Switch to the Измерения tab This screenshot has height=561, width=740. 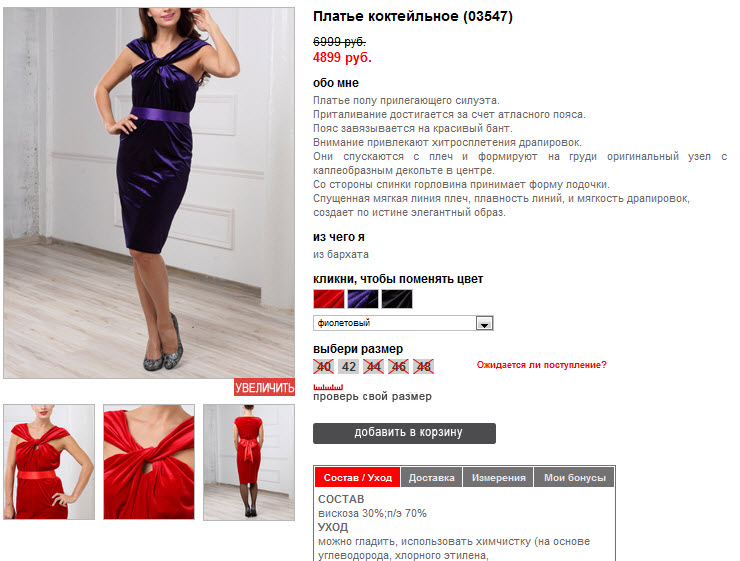point(498,477)
